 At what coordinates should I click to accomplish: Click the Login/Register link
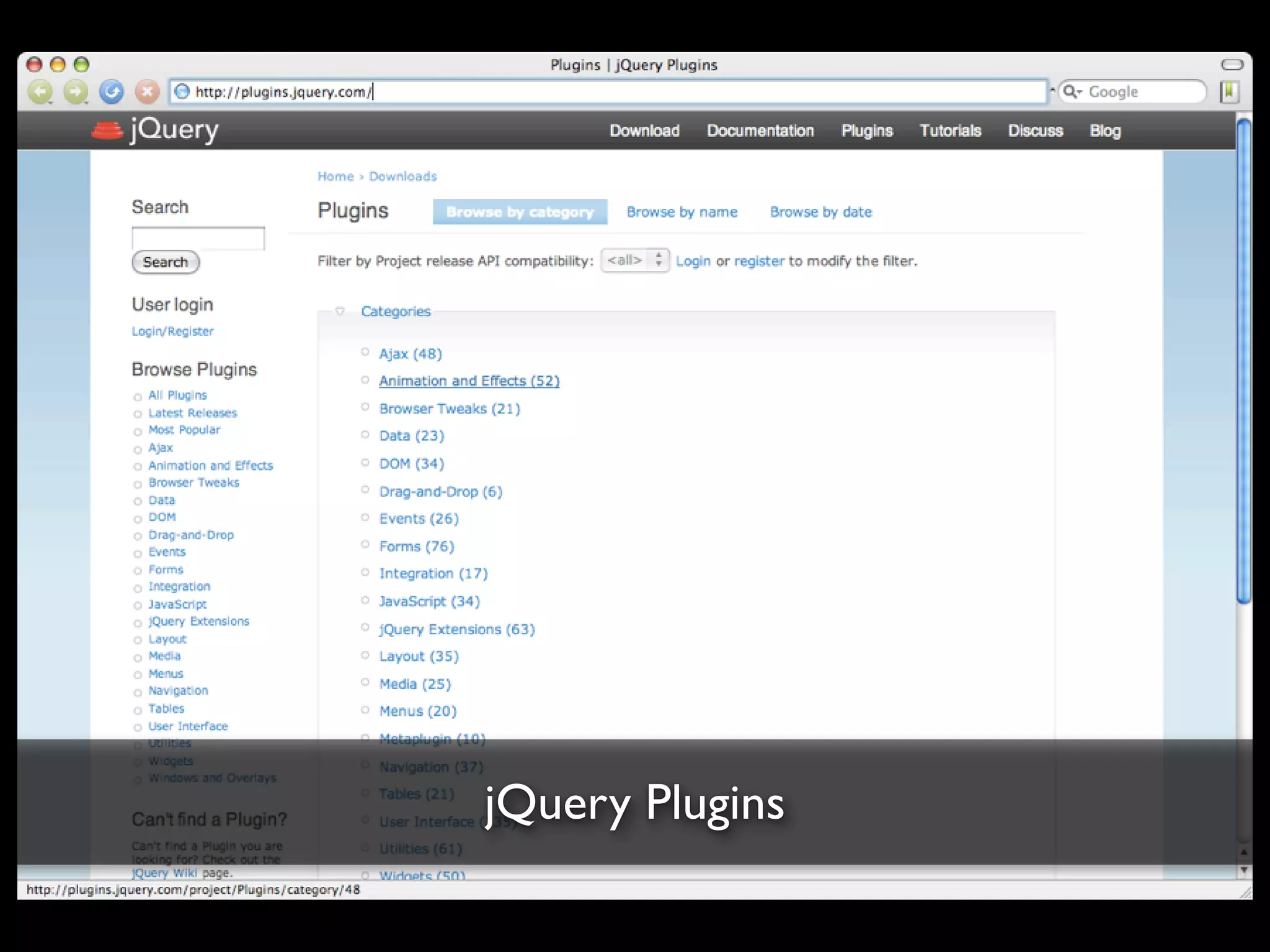click(x=172, y=332)
